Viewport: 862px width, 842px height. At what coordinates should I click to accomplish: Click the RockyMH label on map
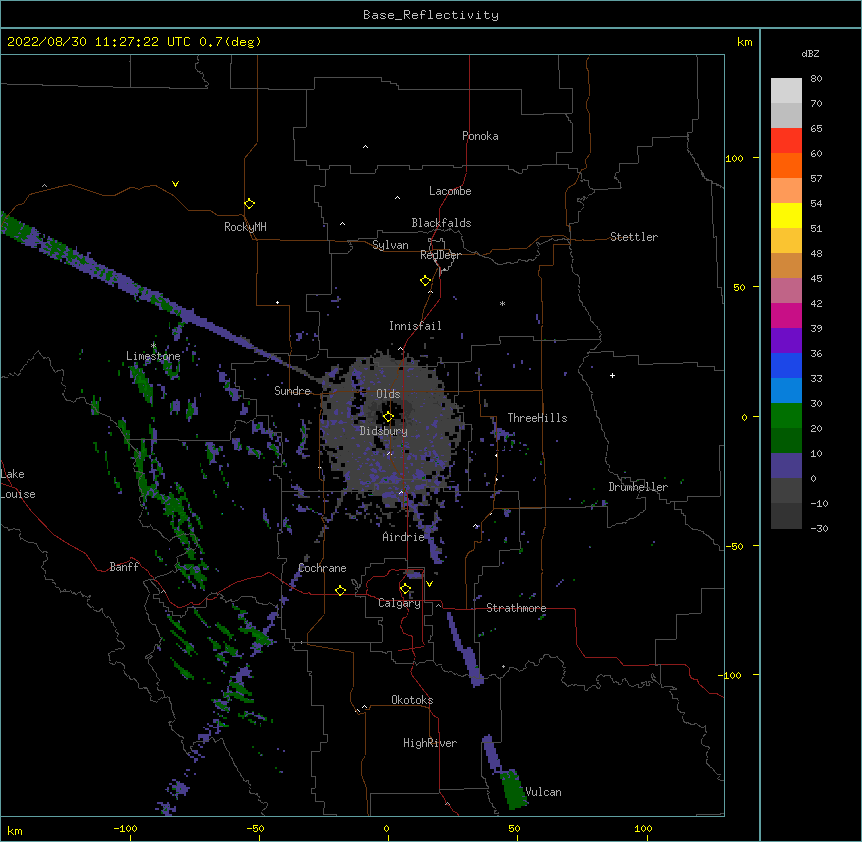pos(245,227)
